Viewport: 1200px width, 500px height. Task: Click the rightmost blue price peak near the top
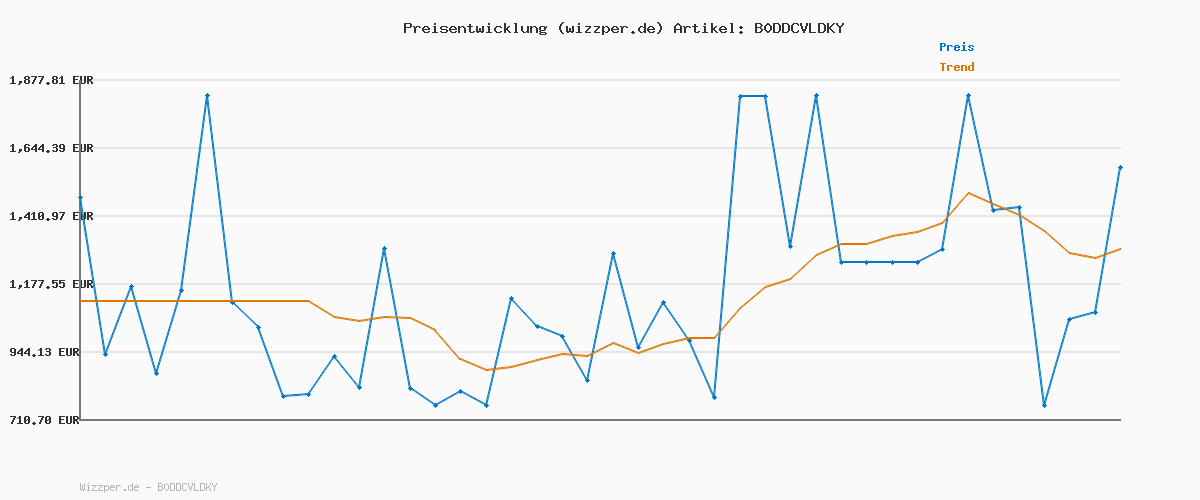click(968, 96)
